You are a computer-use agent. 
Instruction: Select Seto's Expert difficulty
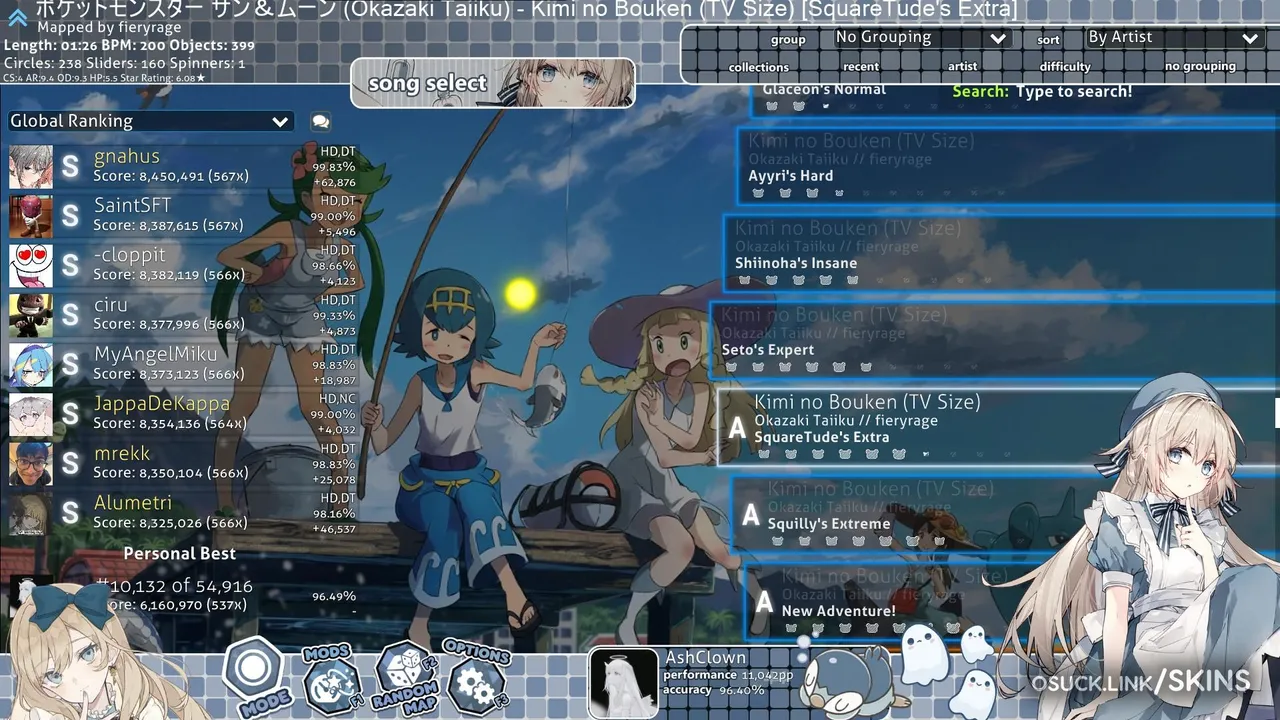pyautogui.click(x=994, y=340)
